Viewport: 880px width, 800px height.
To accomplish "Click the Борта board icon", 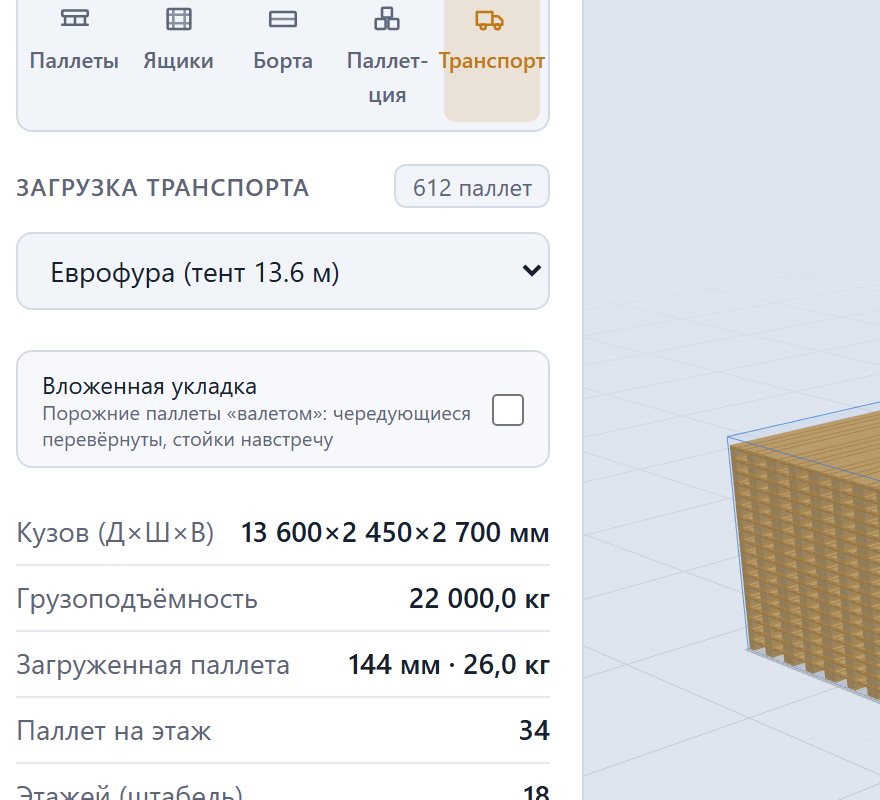I will tap(283, 19).
